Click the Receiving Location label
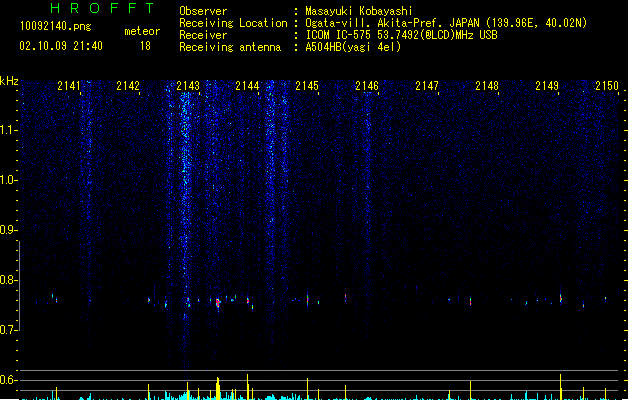The image size is (629, 400). point(233,23)
